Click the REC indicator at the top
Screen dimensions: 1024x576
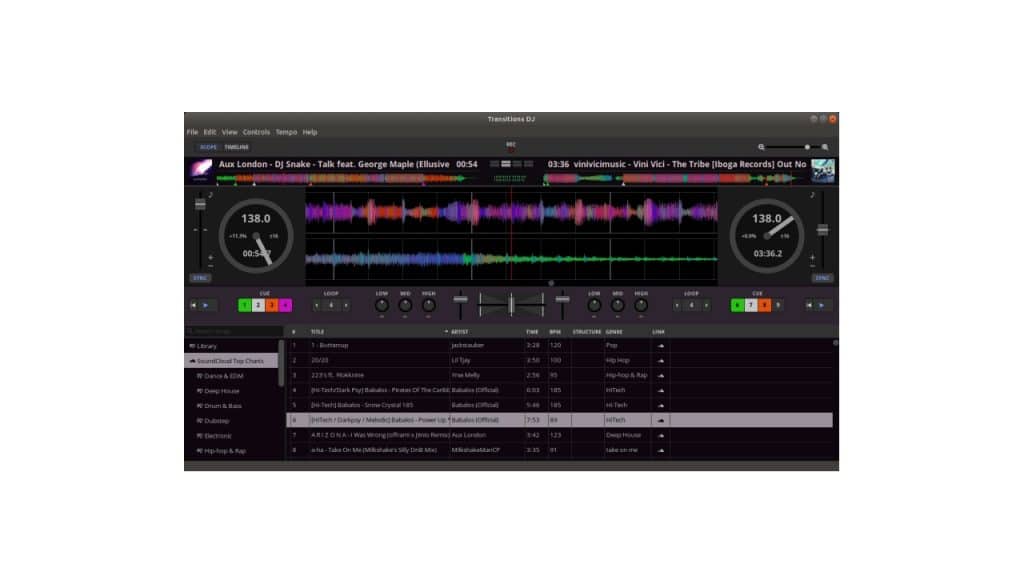511,144
